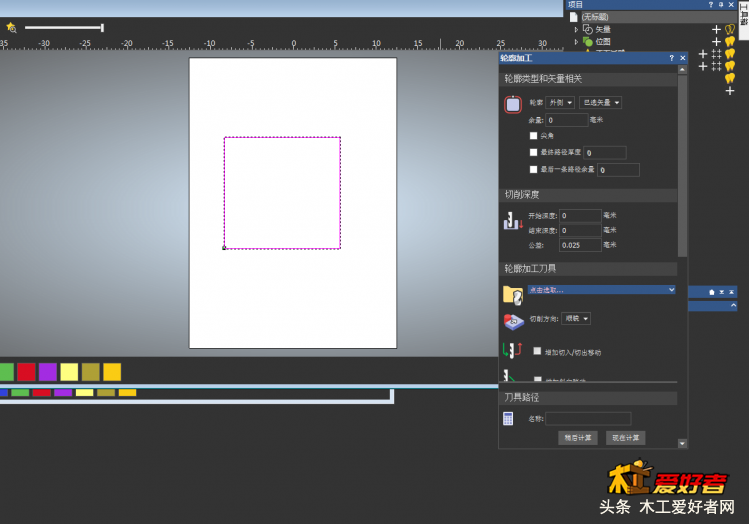This screenshot has height=524, width=749.
Task: Add a new layer with 矢量 row plus
Action: (x=716, y=30)
